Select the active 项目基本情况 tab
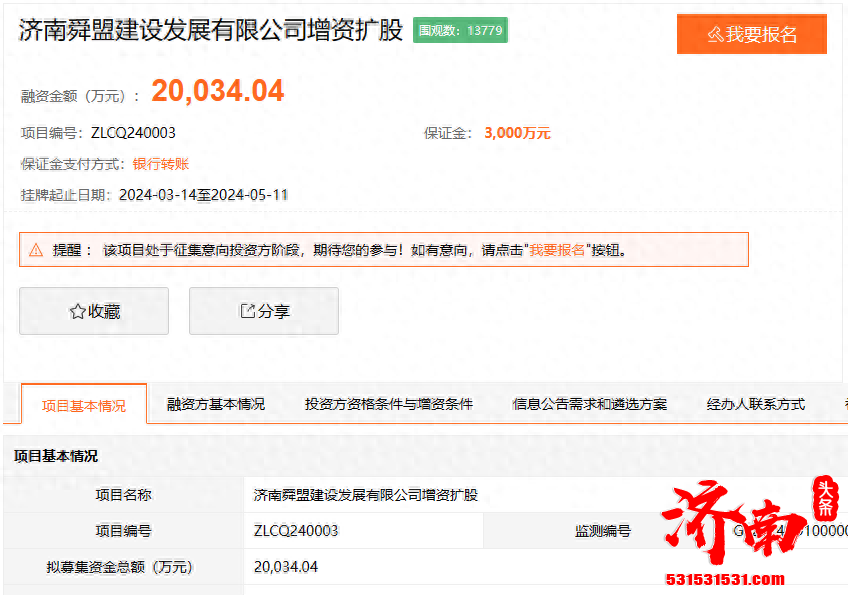Screen dimensions: 848x595 (84, 404)
